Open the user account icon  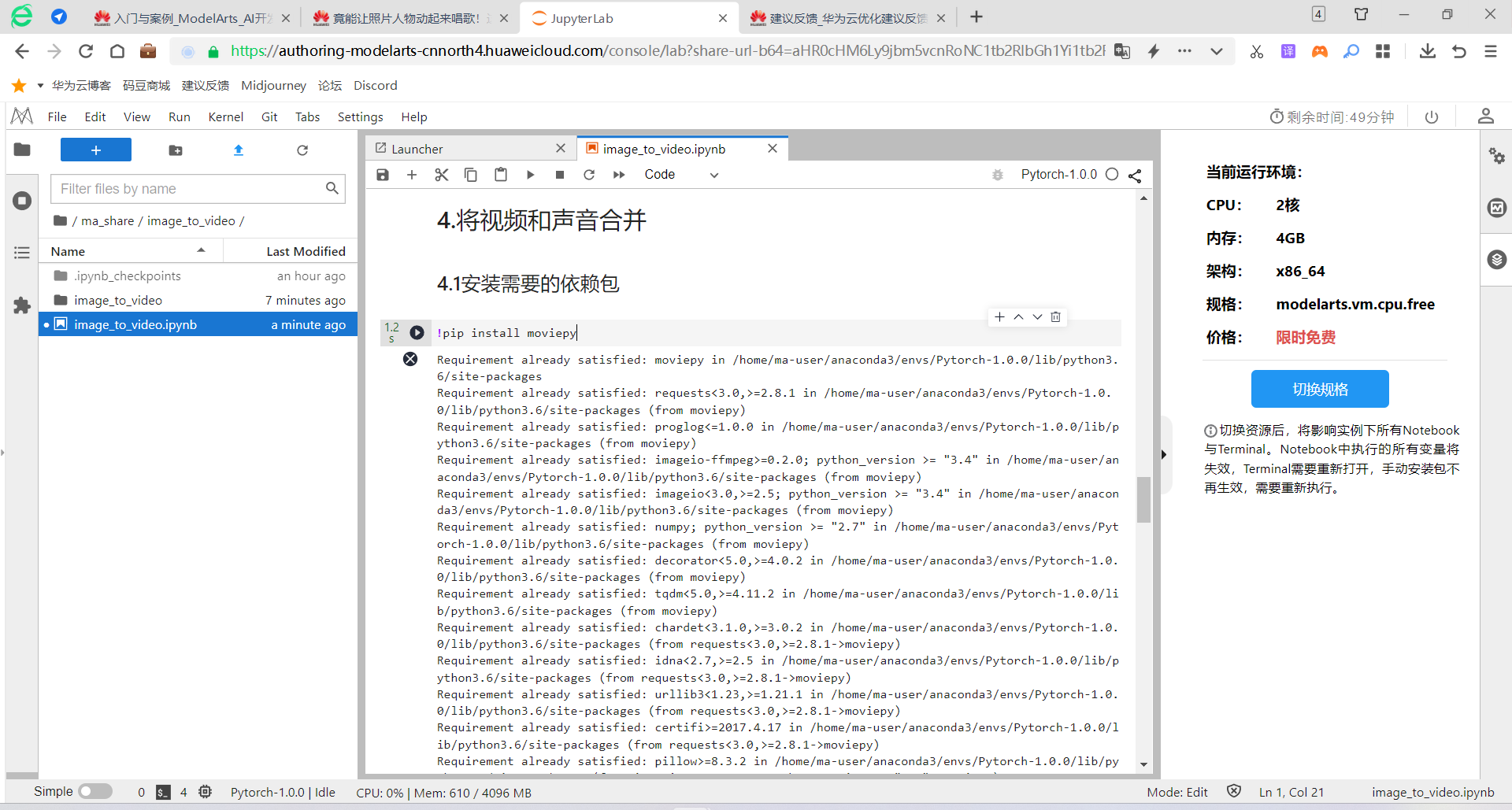click(1486, 117)
